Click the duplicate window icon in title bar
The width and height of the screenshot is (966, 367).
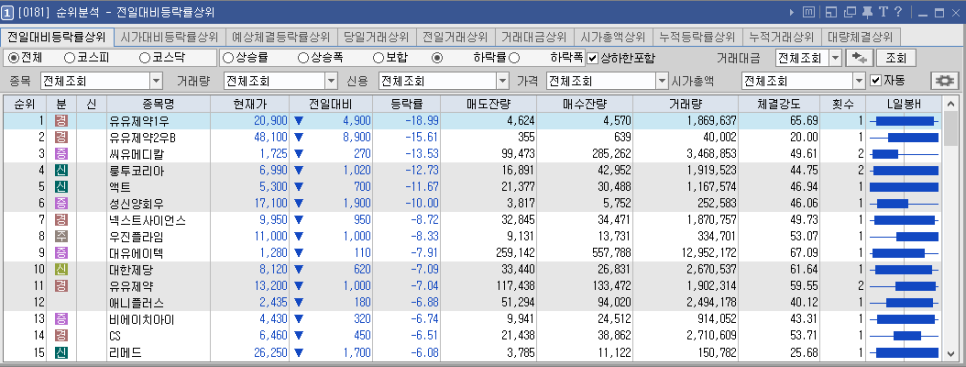click(x=850, y=12)
